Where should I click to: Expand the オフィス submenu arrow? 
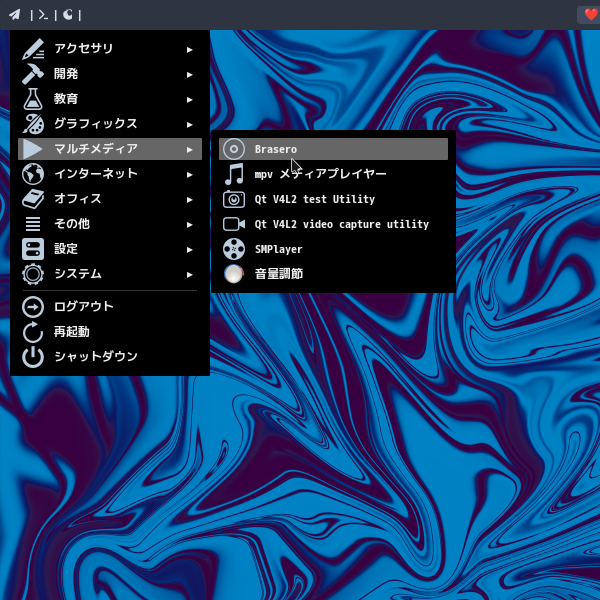pos(189,199)
